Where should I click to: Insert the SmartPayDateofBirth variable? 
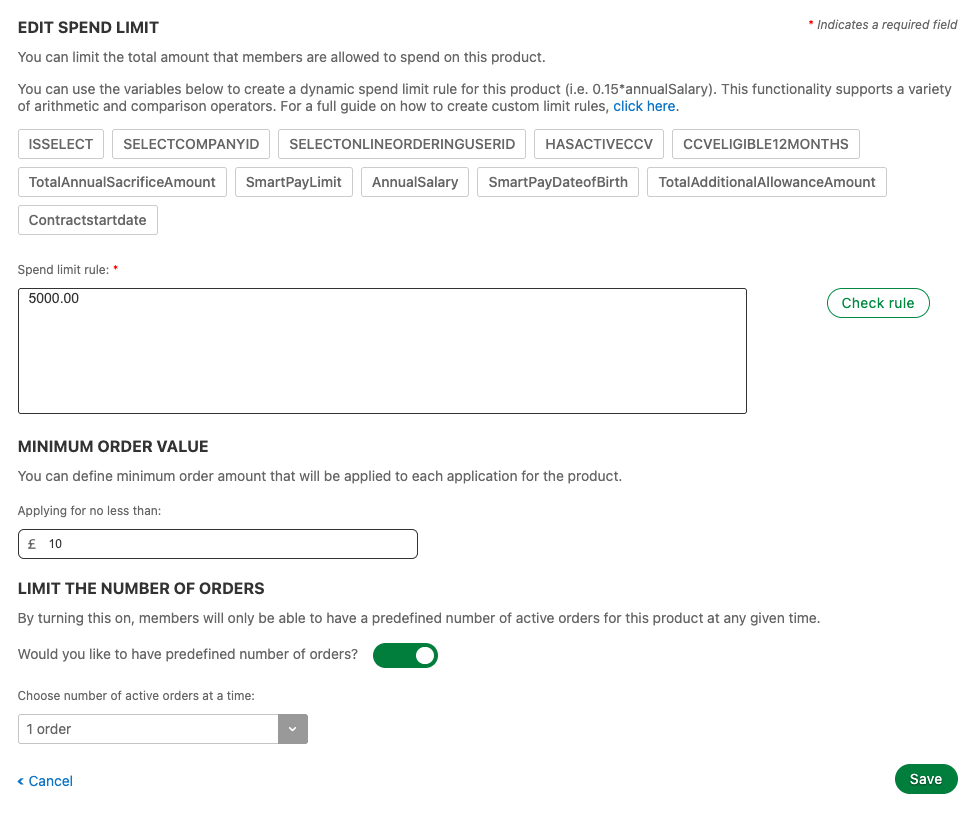point(558,182)
